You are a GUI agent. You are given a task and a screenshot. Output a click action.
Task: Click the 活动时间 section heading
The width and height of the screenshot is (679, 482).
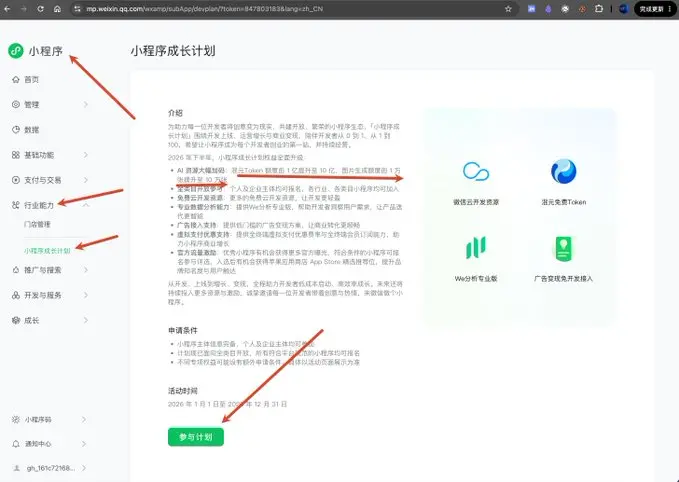pos(183,391)
